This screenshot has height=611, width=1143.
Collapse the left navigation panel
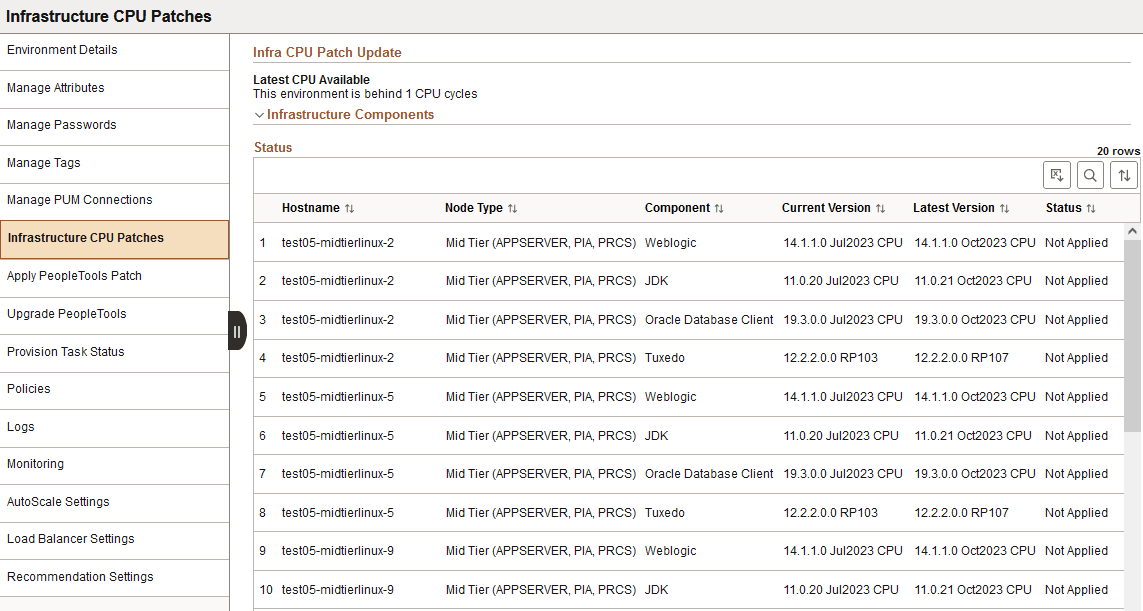pos(237,330)
